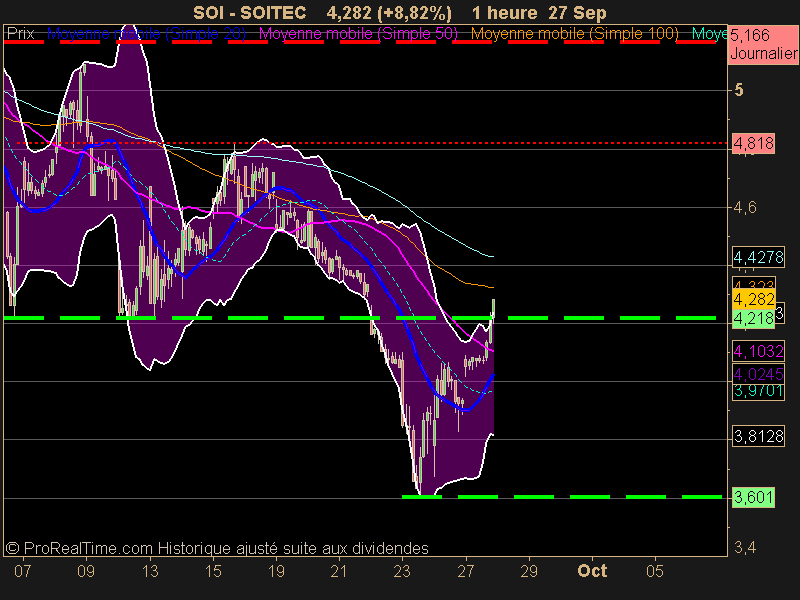Click the yellow '4,282' current price label
Viewport: 800px width, 600px height.
[x=754, y=299]
